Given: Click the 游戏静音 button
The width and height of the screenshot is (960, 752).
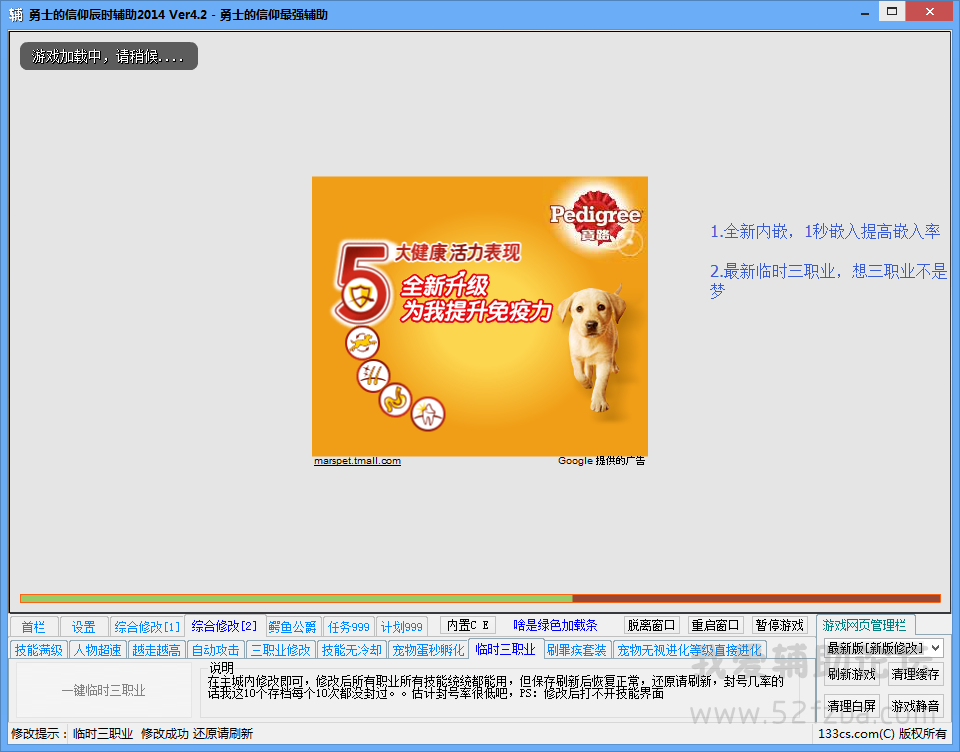Looking at the screenshot, I should 915,706.
